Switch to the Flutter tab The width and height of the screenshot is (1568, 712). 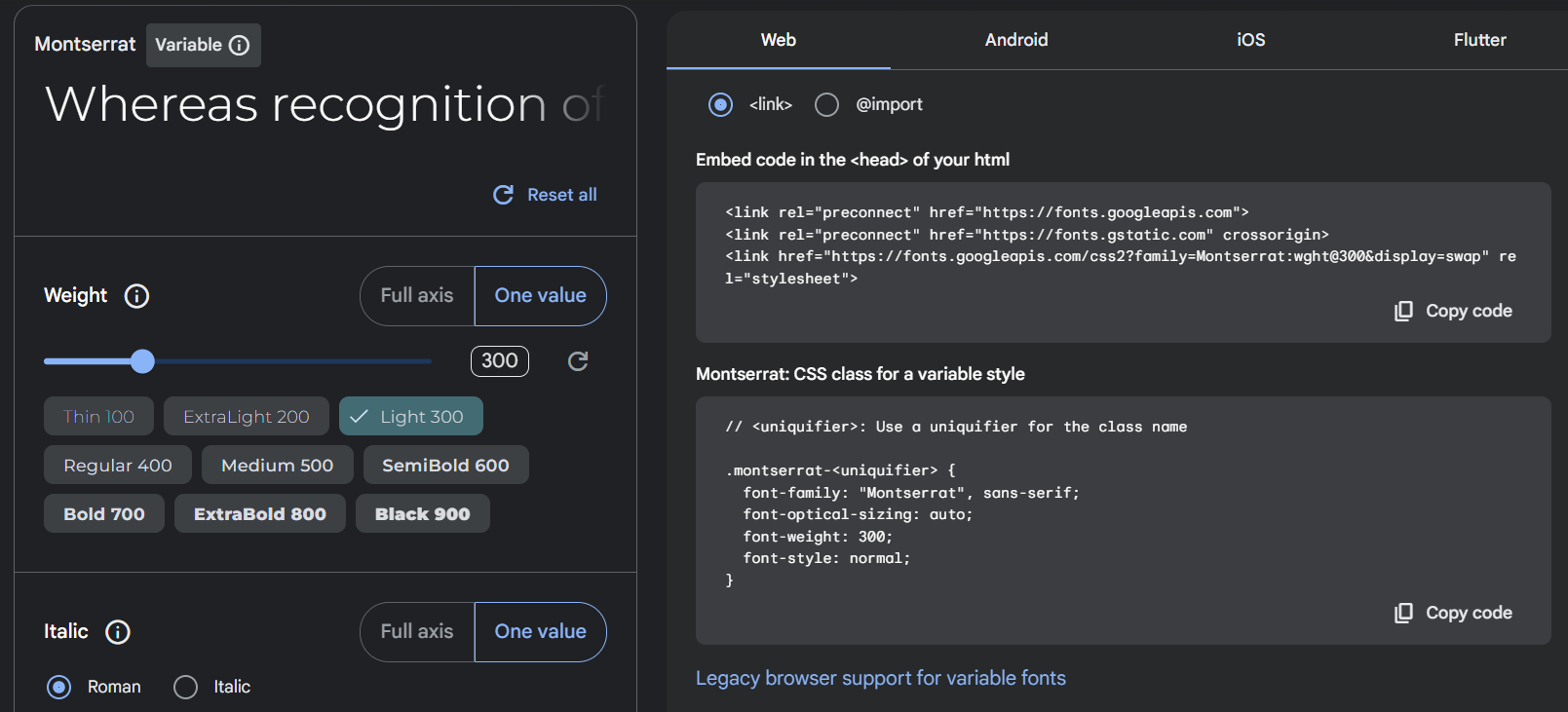coord(1479,40)
